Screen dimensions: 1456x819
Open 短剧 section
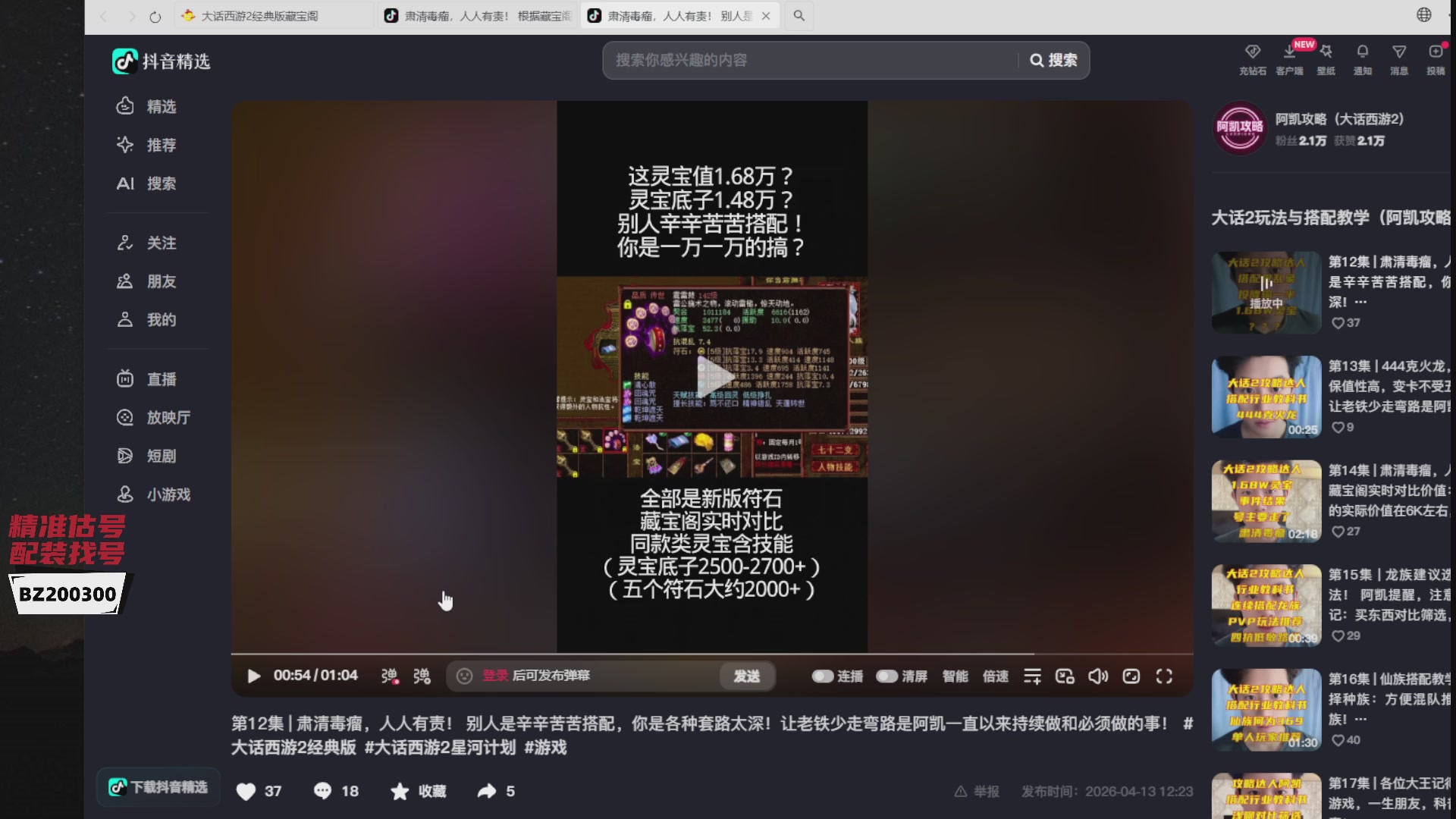point(146,456)
